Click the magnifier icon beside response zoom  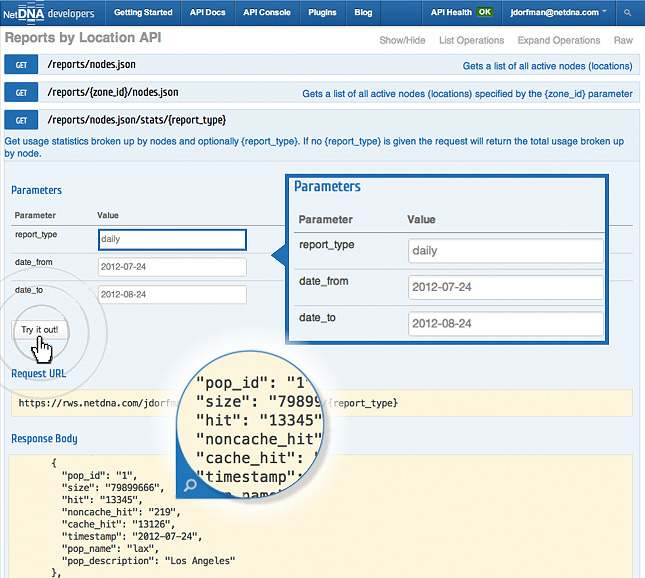click(x=190, y=485)
